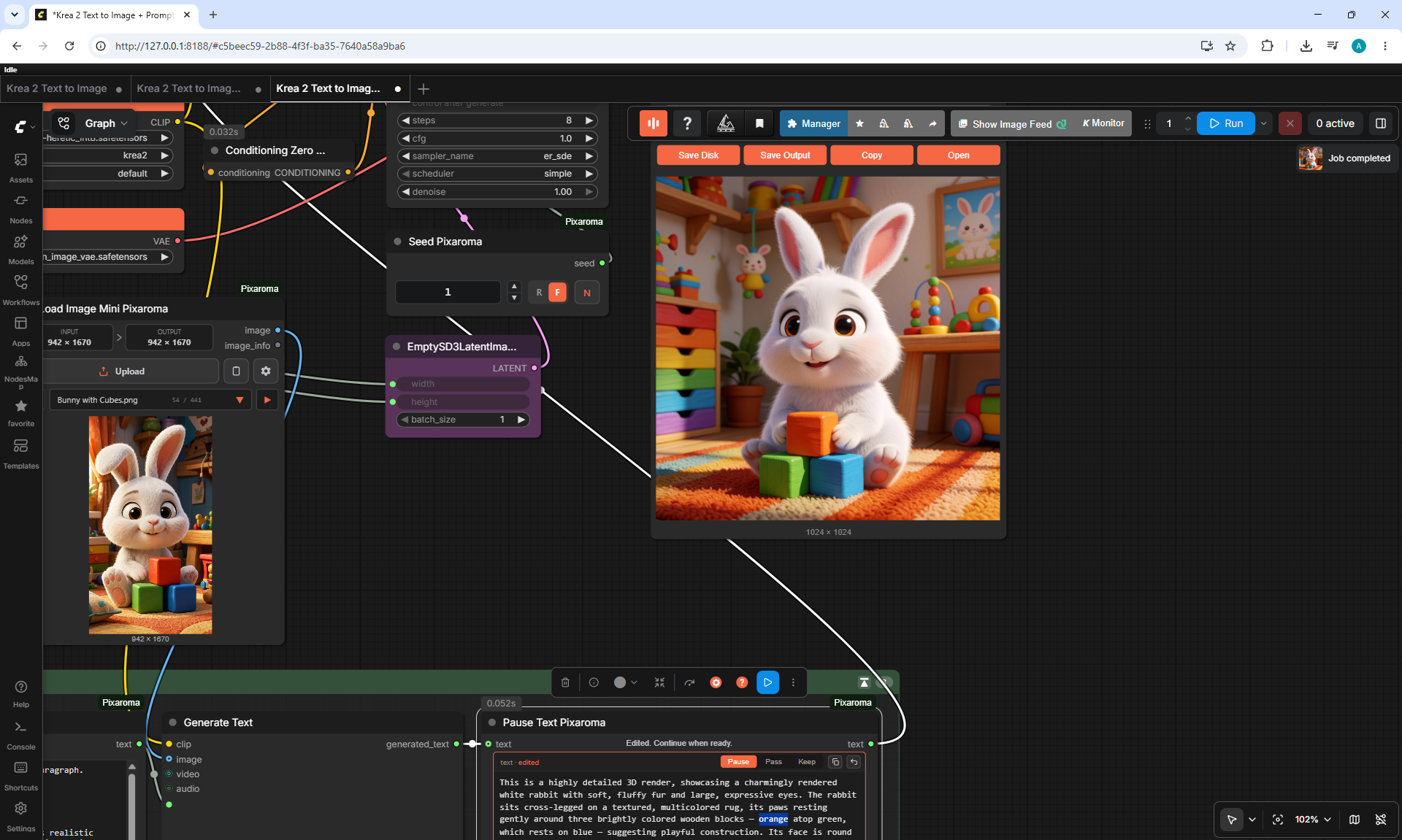Open the scheduler simple selector
This screenshot has height=840, width=1402.
click(x=497, y=174)
